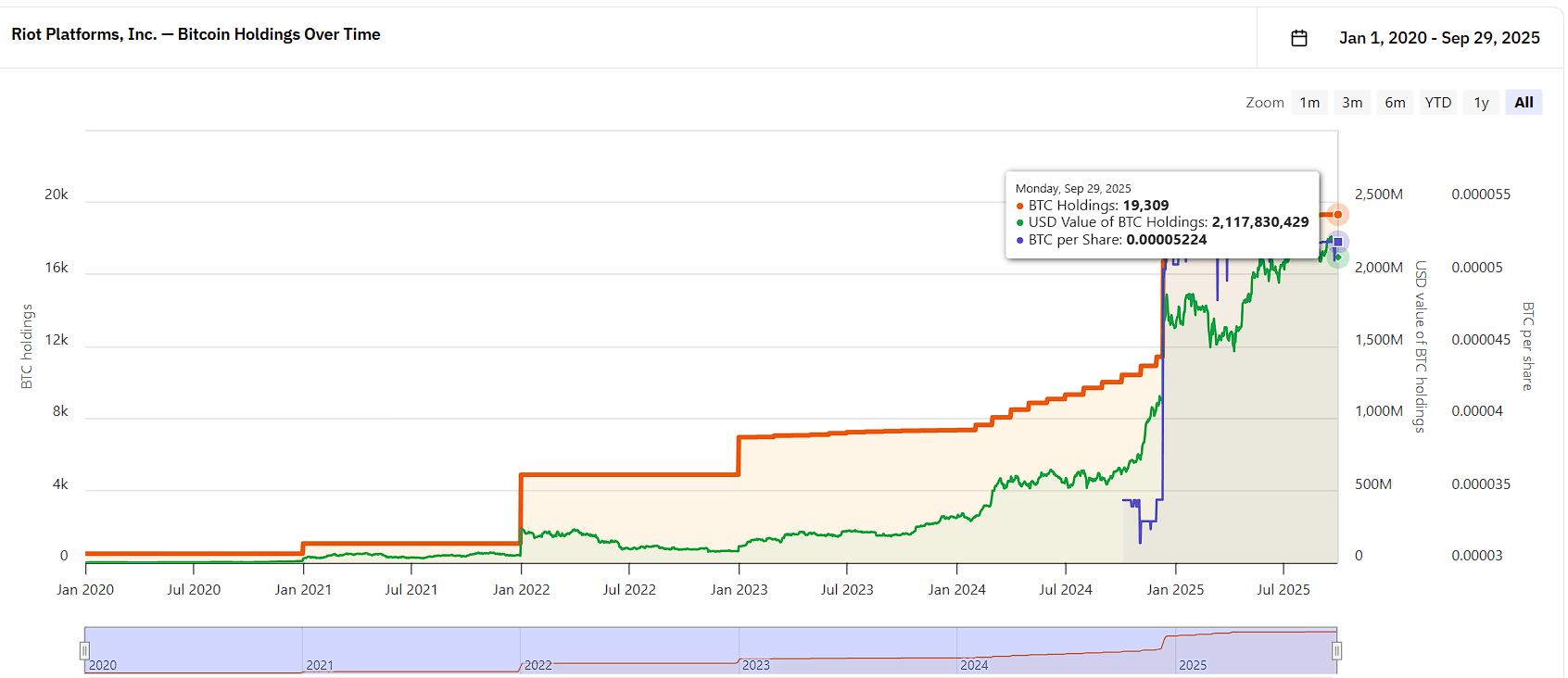Click the 2,500M USD axis label
1568x678 pixels.
click(1379, 195)
